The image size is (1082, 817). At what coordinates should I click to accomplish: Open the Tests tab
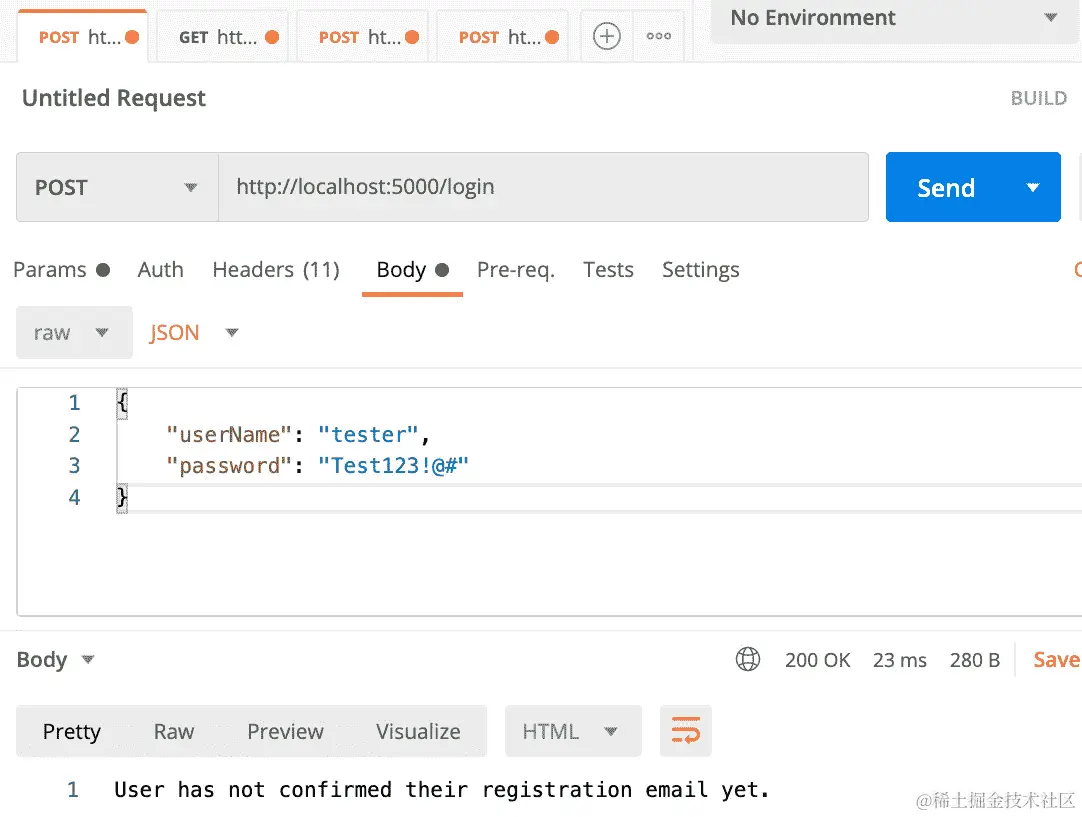pos(608,269)
